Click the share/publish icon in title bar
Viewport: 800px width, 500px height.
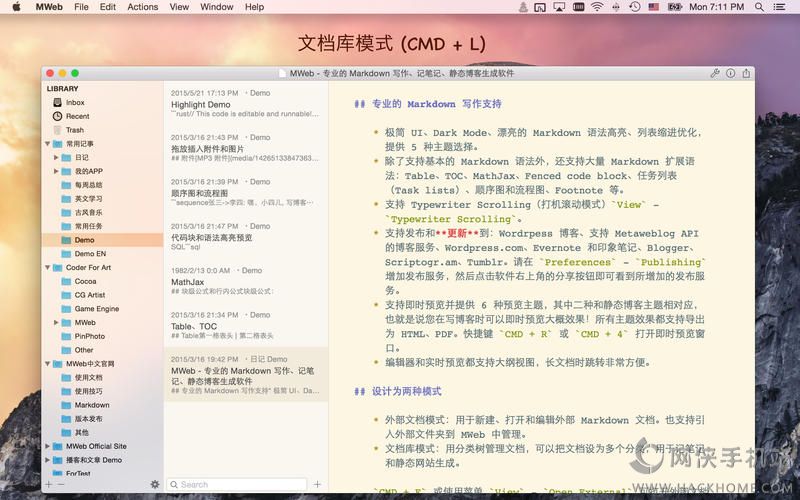click(746, 73)
